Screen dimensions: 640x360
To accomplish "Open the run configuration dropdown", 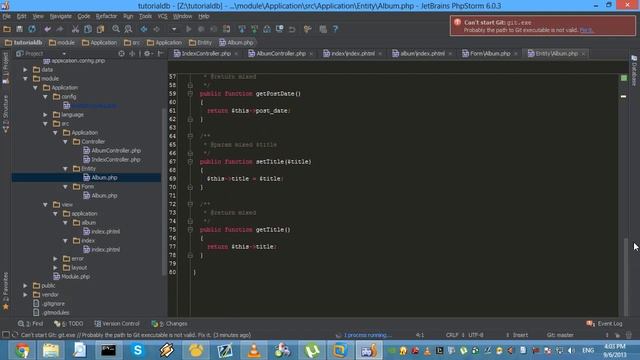I will click(174, 29).
